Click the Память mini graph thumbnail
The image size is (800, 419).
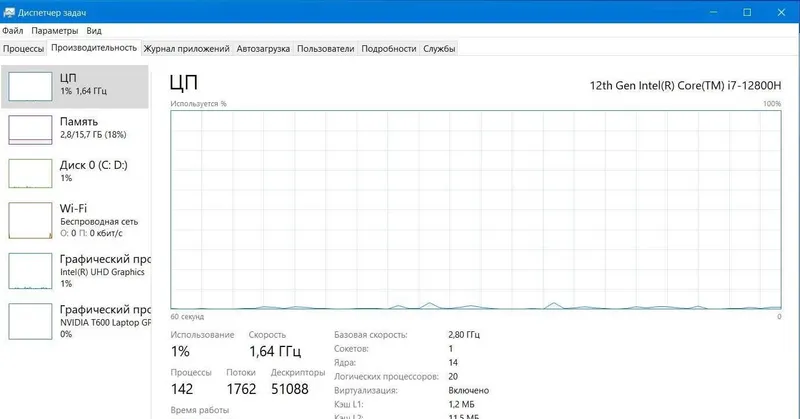[x=30, y=130]
